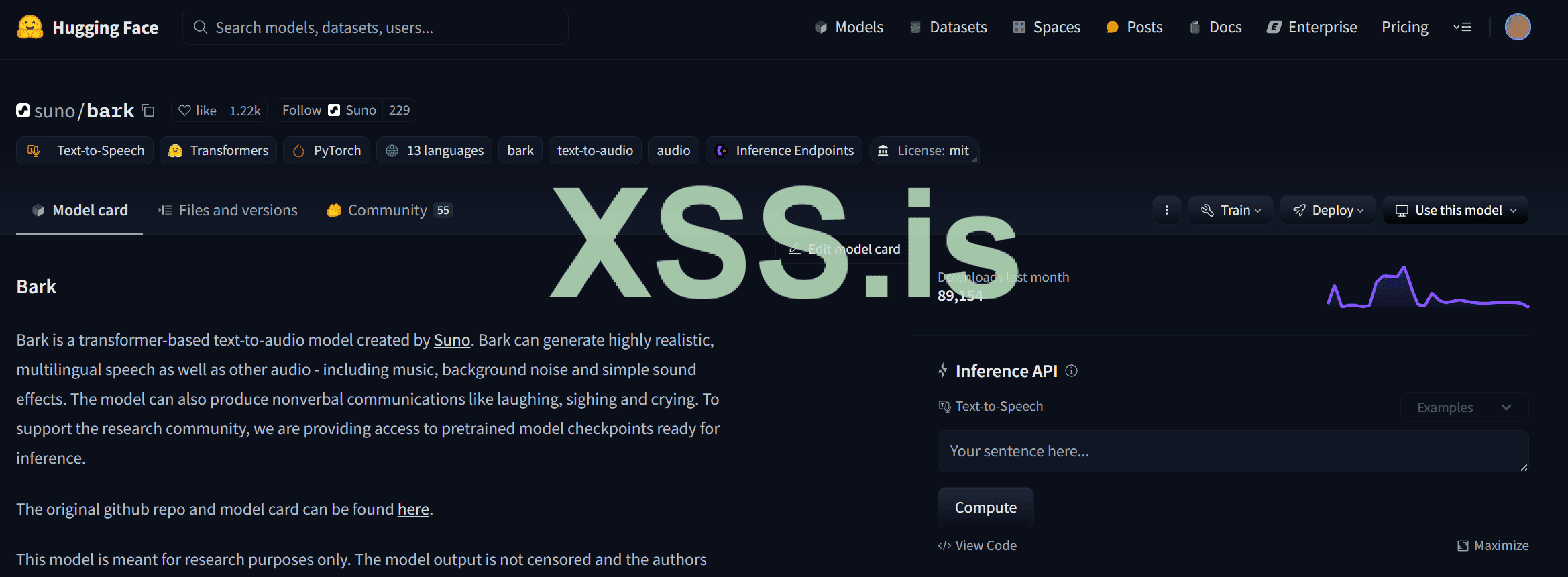
Task: Follow the Suno hyperlink in description
Action: (x=451, y=340)
